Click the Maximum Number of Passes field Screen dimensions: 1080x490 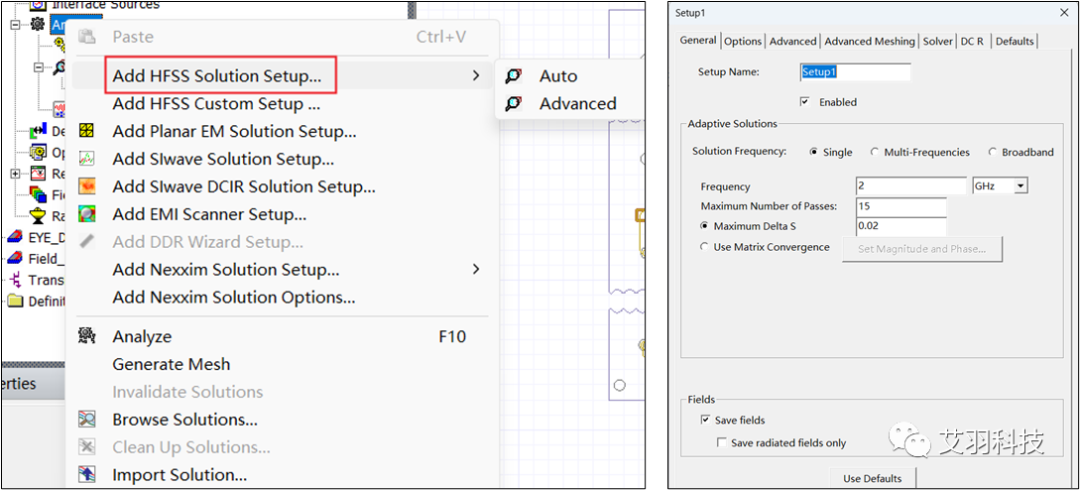coord(901,206)
